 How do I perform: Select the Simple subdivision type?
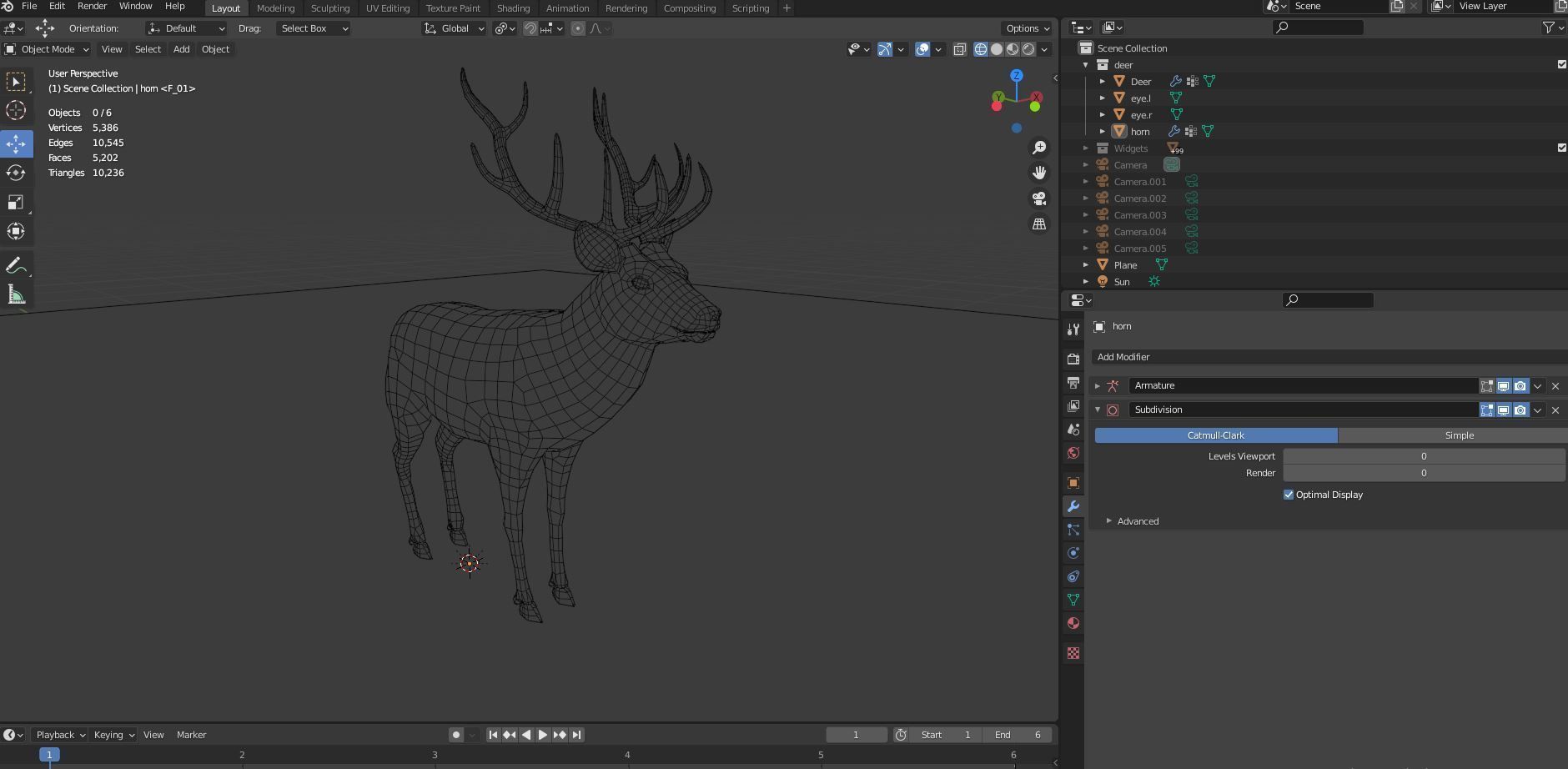1453,435
